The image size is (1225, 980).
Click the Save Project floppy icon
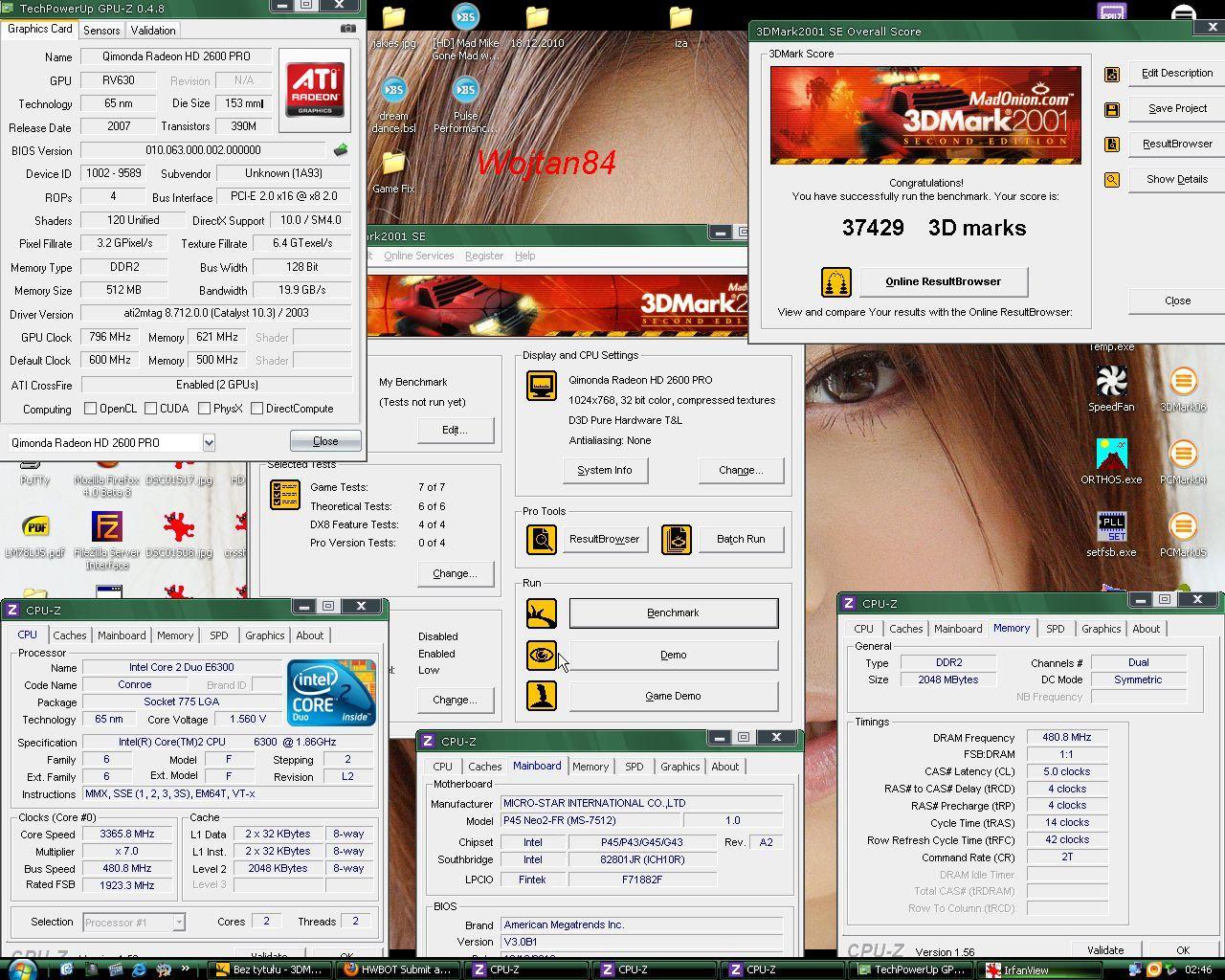[x=1112, y=109]
